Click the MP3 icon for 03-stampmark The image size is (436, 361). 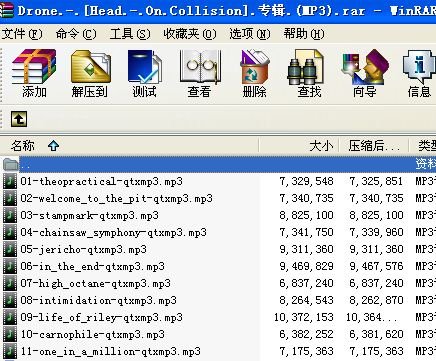pyautogui.click(x=10, y=215)
